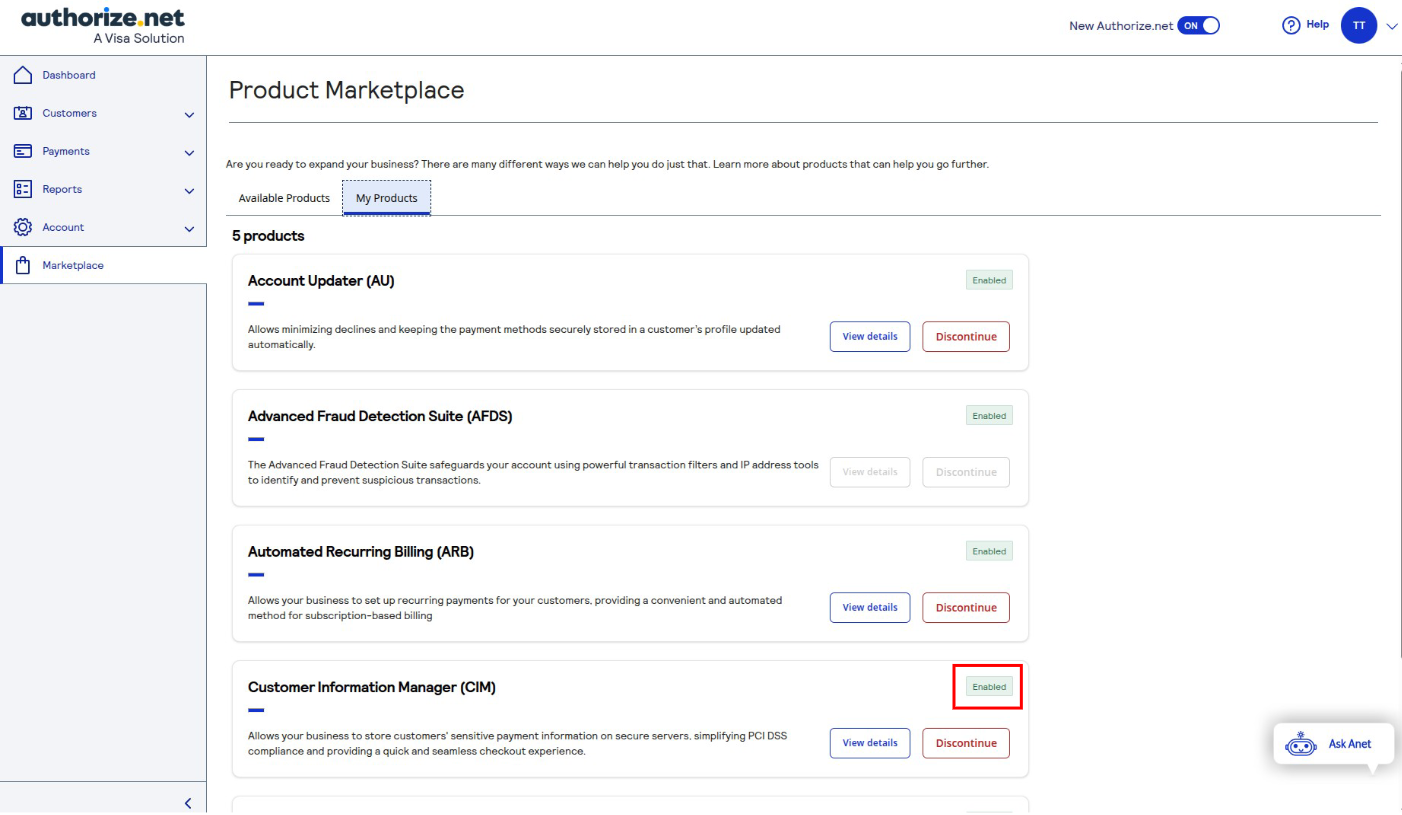Click the Help link
The height and width of the screenshot is (815, 1402).
(x=1317, y=24)
